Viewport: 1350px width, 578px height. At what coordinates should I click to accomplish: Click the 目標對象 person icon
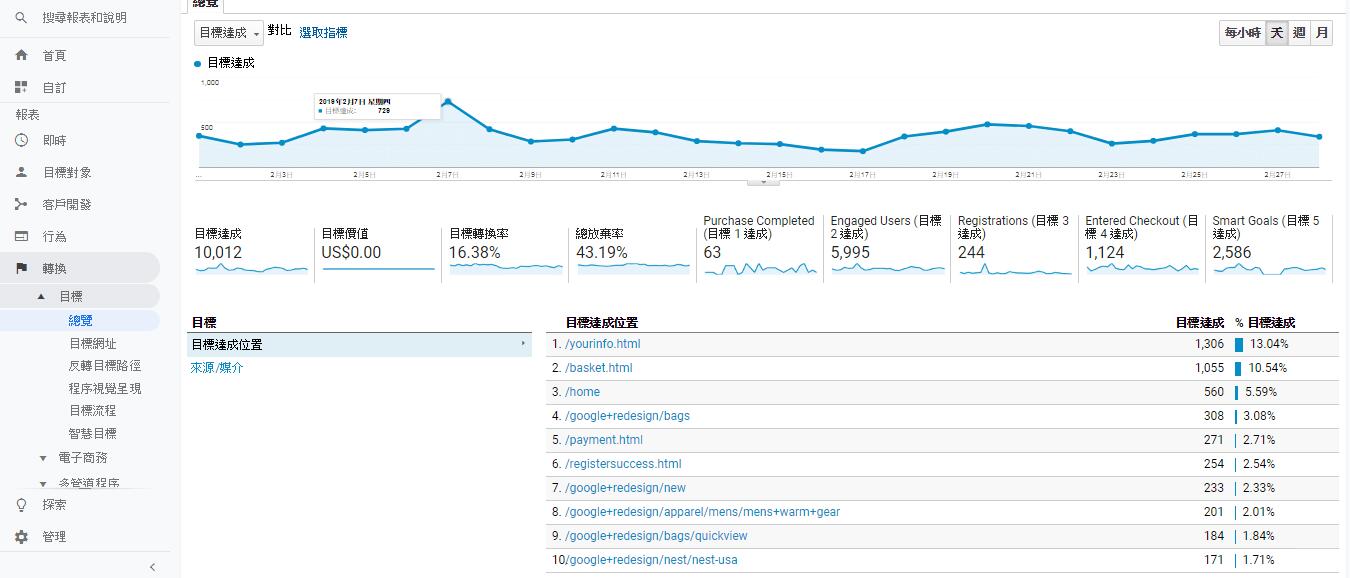pyautogui.click(x=21, y=172)
